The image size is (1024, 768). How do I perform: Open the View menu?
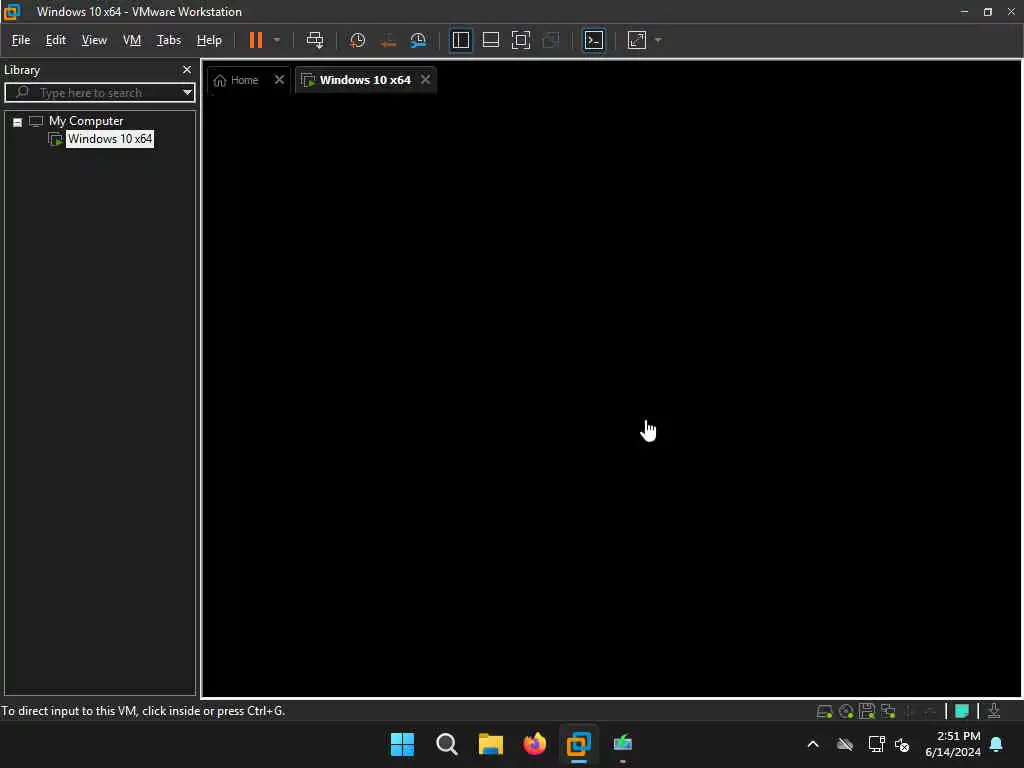pyautogui.click(x=94, y=40)
